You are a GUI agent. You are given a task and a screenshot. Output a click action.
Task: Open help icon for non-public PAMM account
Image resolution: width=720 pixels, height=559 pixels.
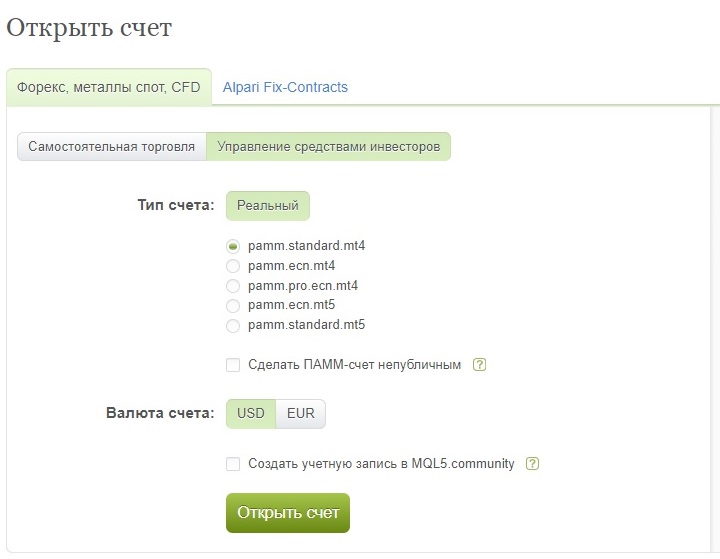[480, 365]
